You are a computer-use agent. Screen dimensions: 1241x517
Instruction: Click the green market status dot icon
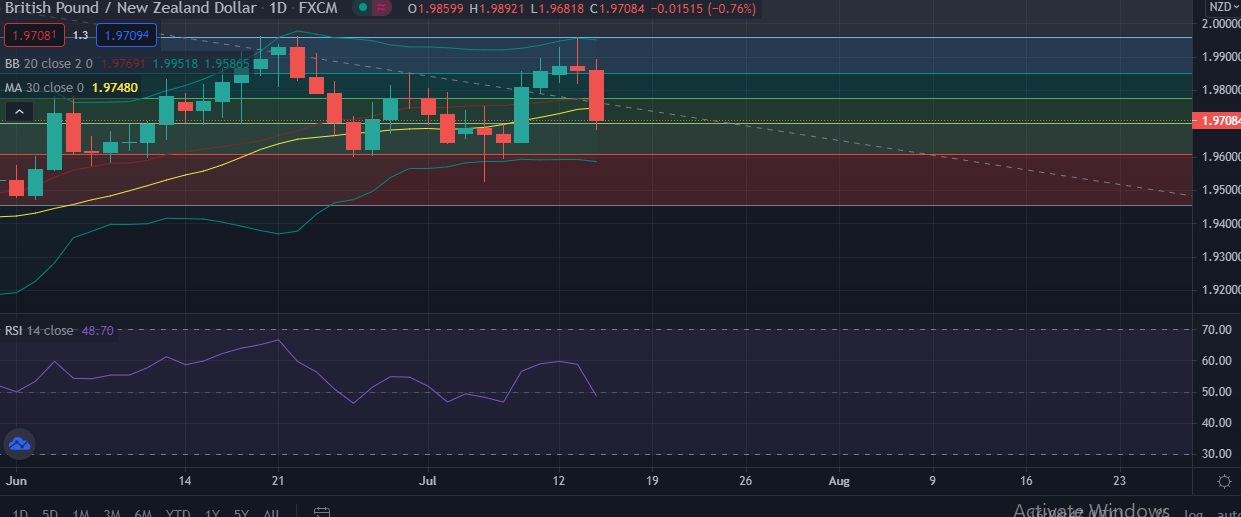363,8
